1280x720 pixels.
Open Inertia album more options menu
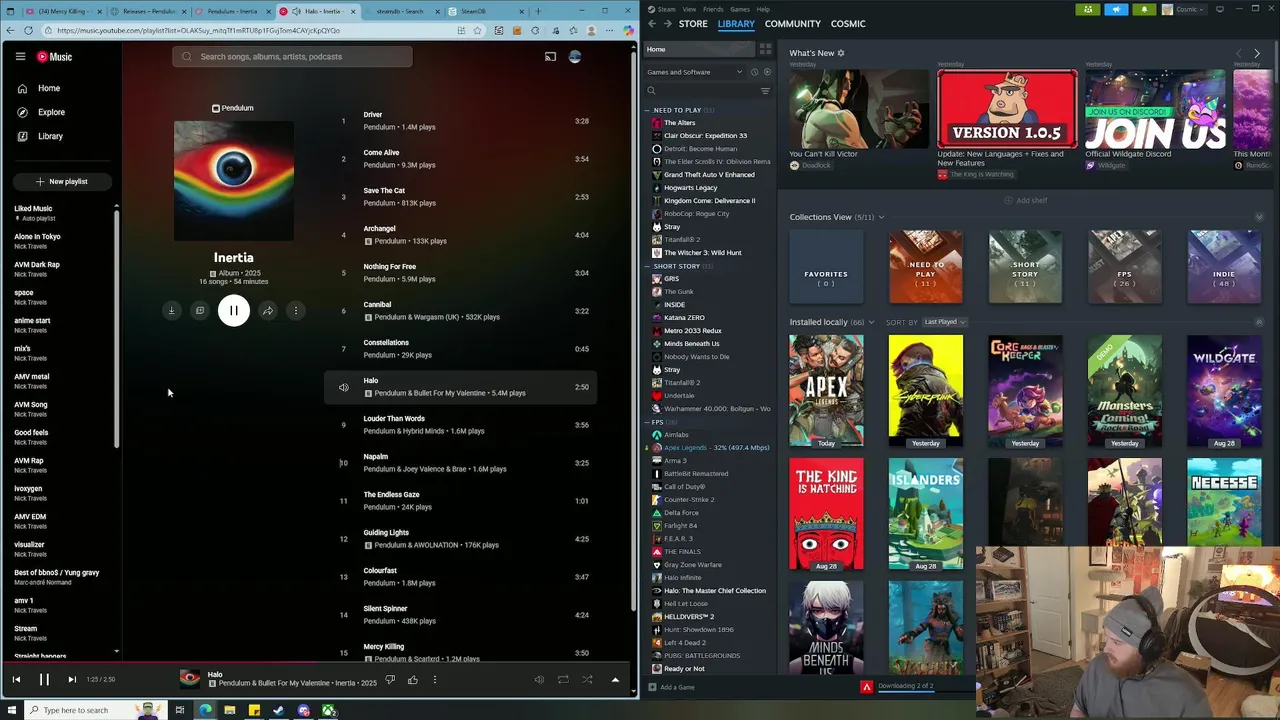tap(296, 311)
